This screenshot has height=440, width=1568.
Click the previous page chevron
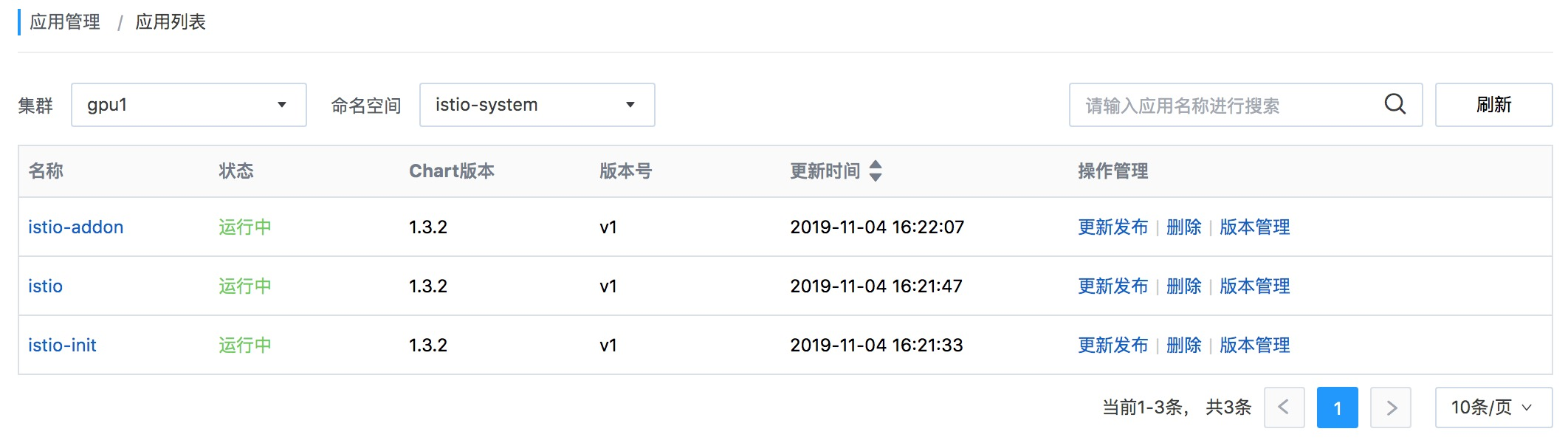[x=1284, y=407]
